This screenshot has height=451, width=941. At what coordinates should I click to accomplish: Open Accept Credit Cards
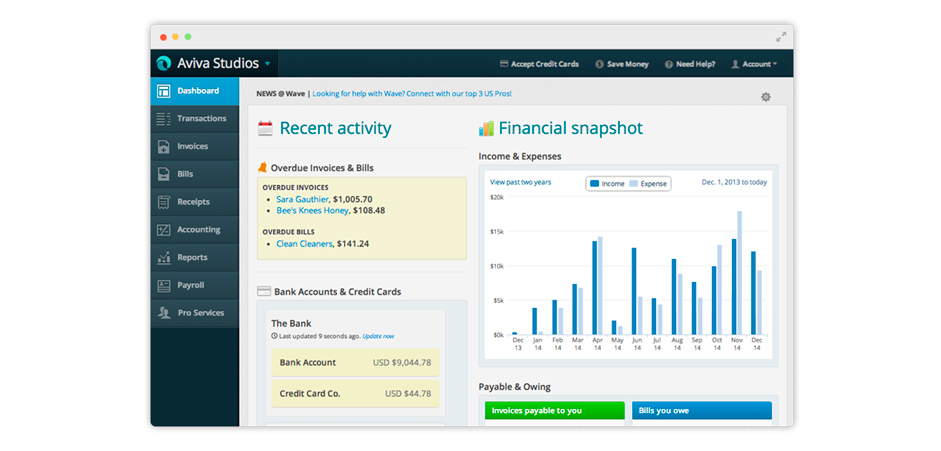click(544, 64)
